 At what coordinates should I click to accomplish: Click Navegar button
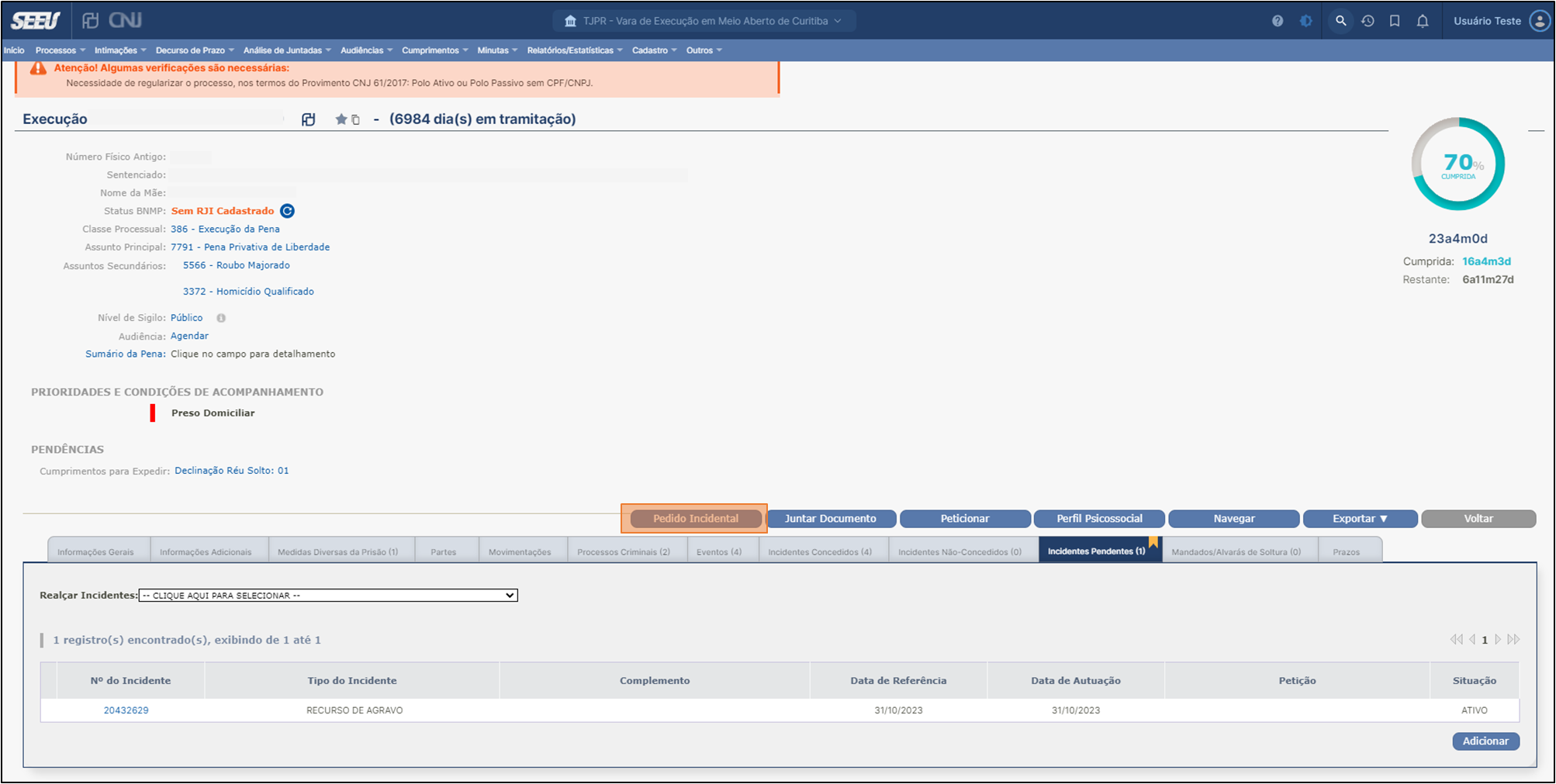[x=1234, y=519]
